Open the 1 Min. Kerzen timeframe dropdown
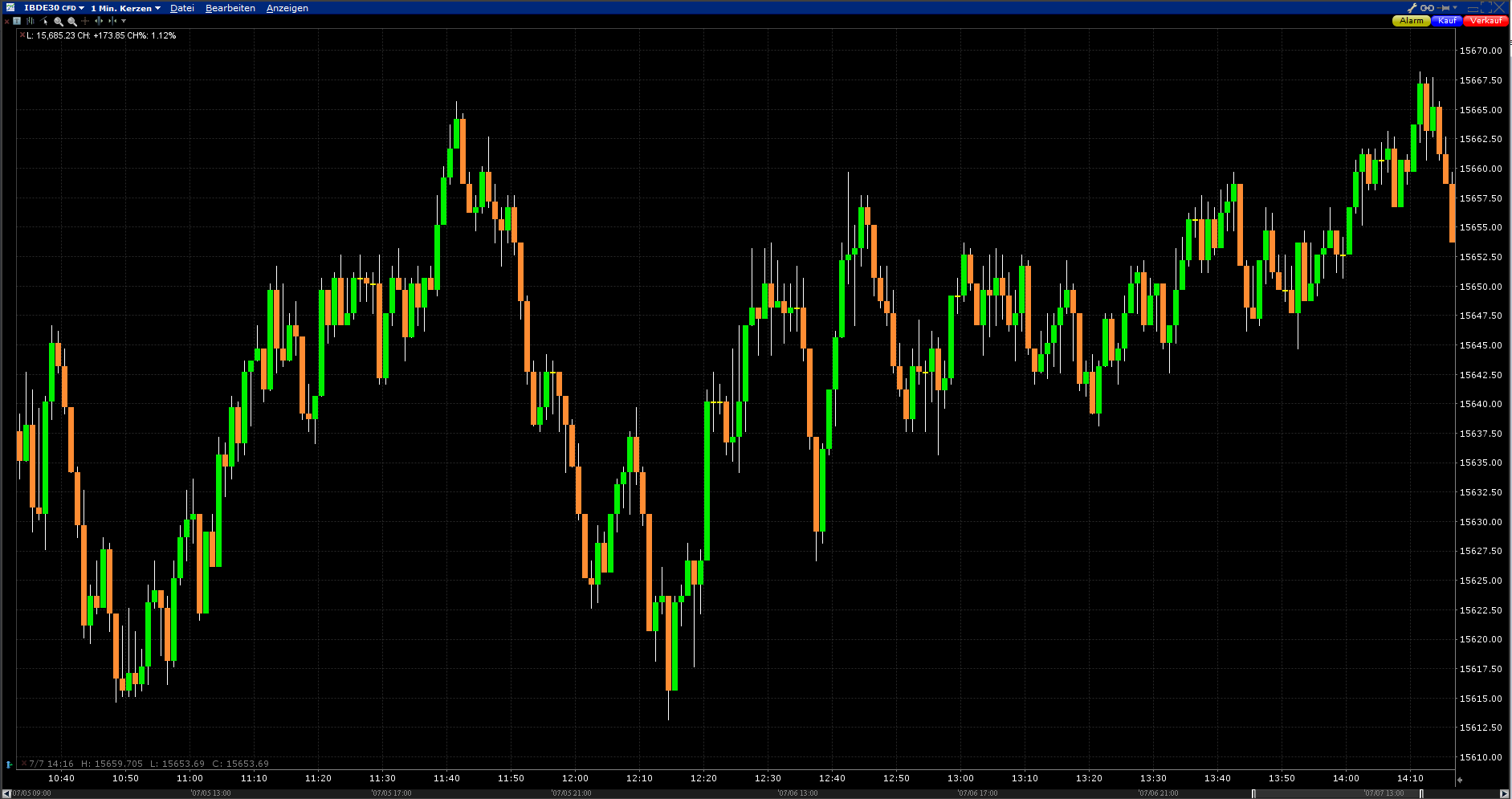Screen dimensions: 1512x799 point(125,8)
